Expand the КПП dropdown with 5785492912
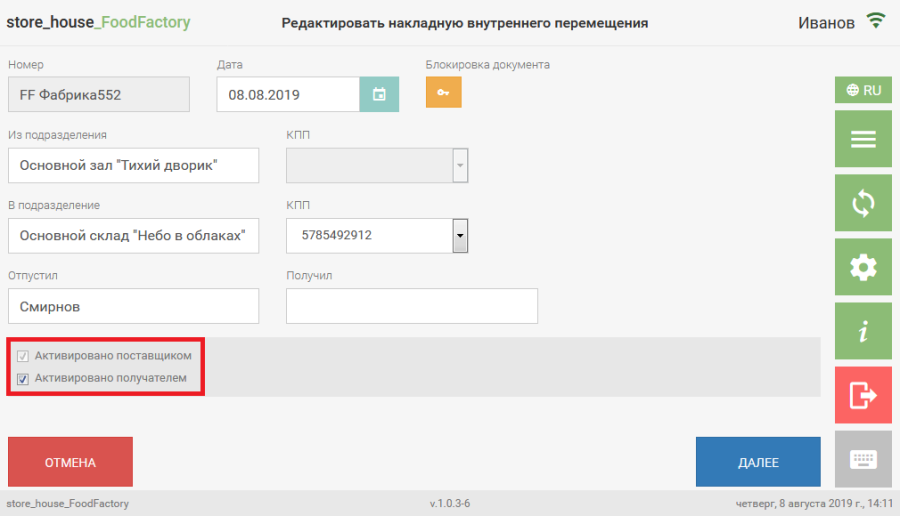Screen dimensions: 900x516 (x=460, y=236)
